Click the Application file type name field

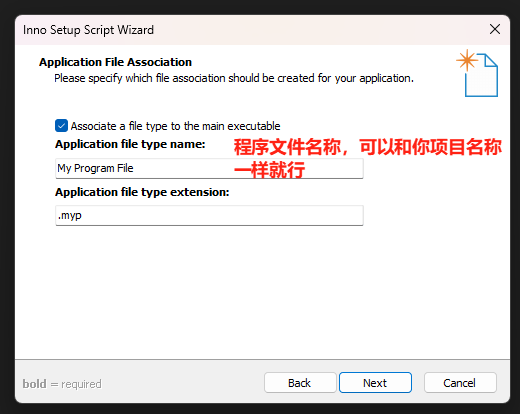(209, 168)
